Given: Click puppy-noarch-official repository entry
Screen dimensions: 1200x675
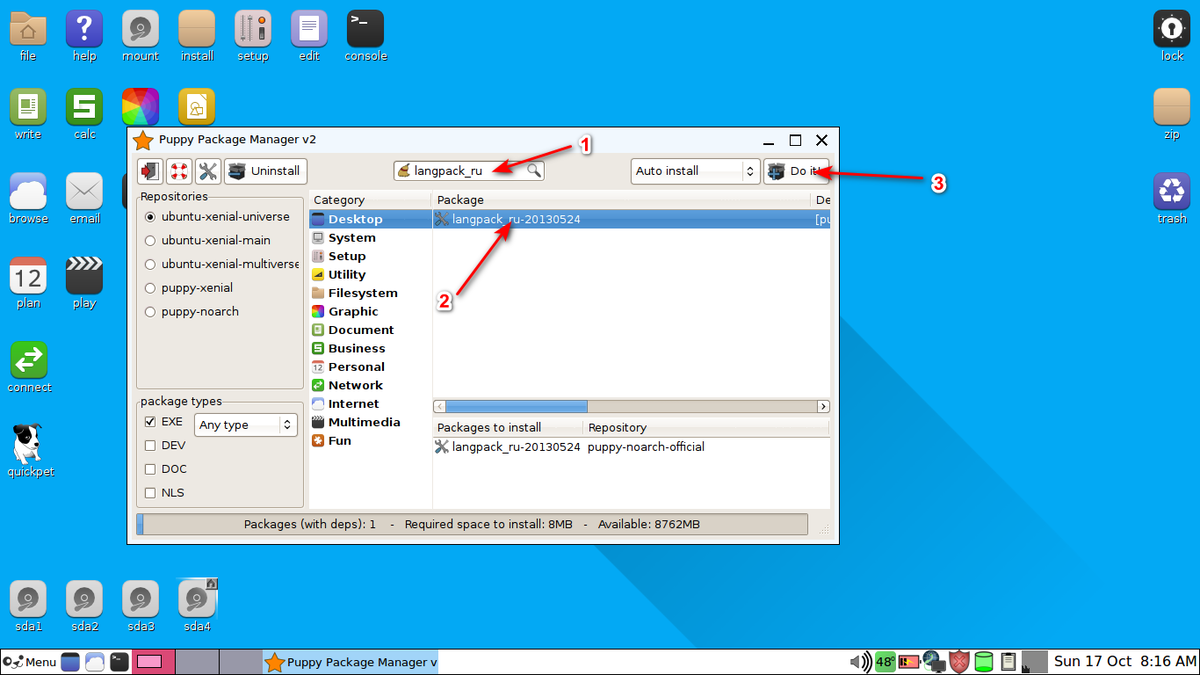Looking at the screenshot, I should point(646,447).
